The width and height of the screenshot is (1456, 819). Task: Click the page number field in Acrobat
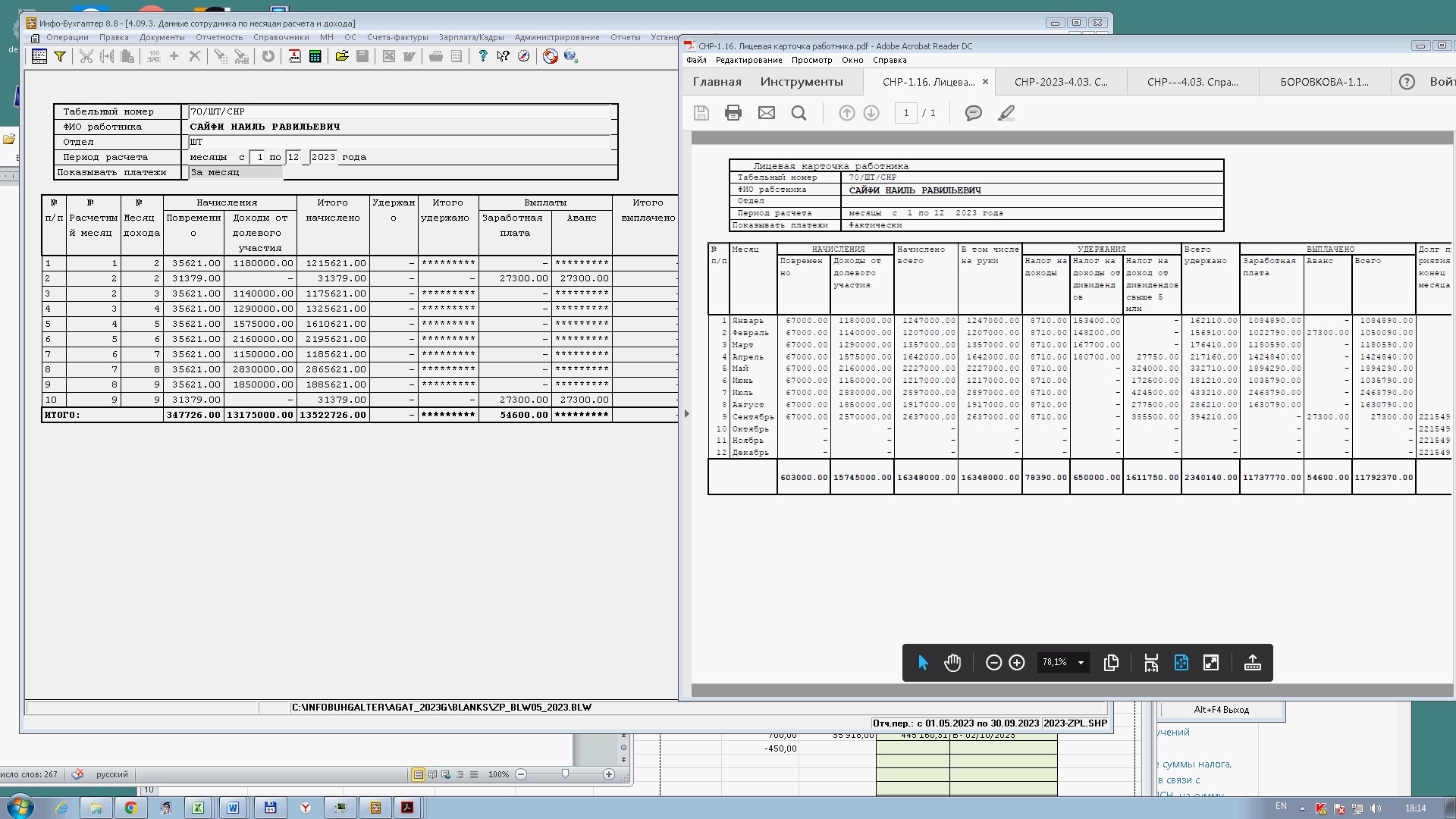pyautogui.click(x=905, y=113)
